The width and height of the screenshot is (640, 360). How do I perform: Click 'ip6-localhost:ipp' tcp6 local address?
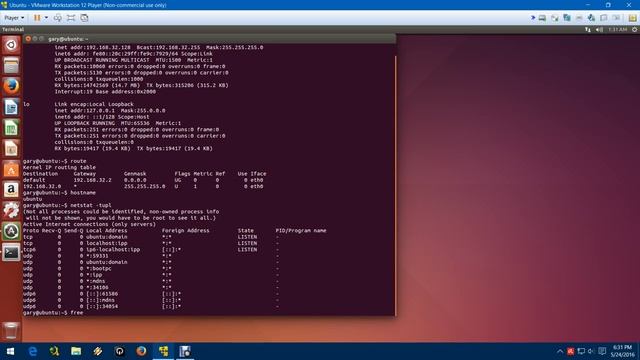coord(113,249)
